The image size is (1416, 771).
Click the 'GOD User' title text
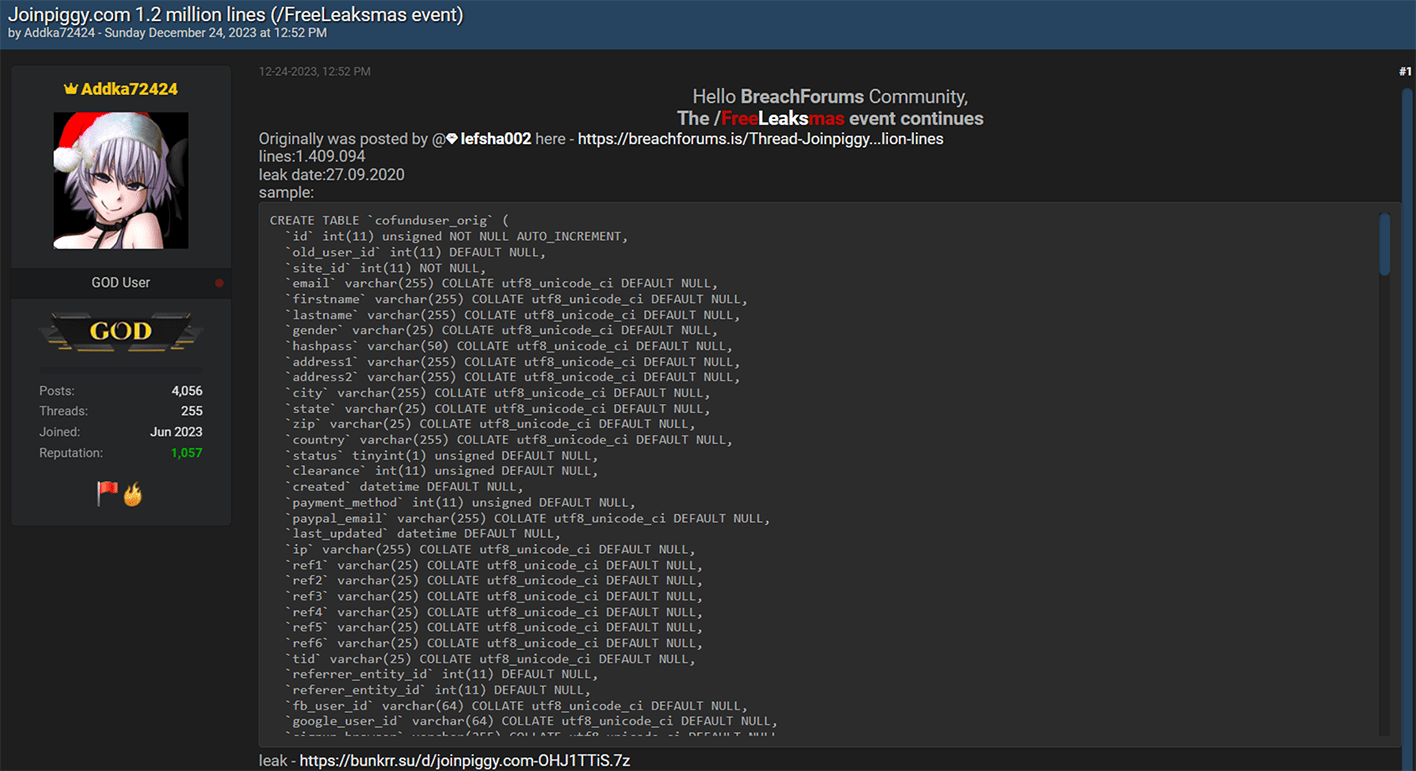(121, 283)
